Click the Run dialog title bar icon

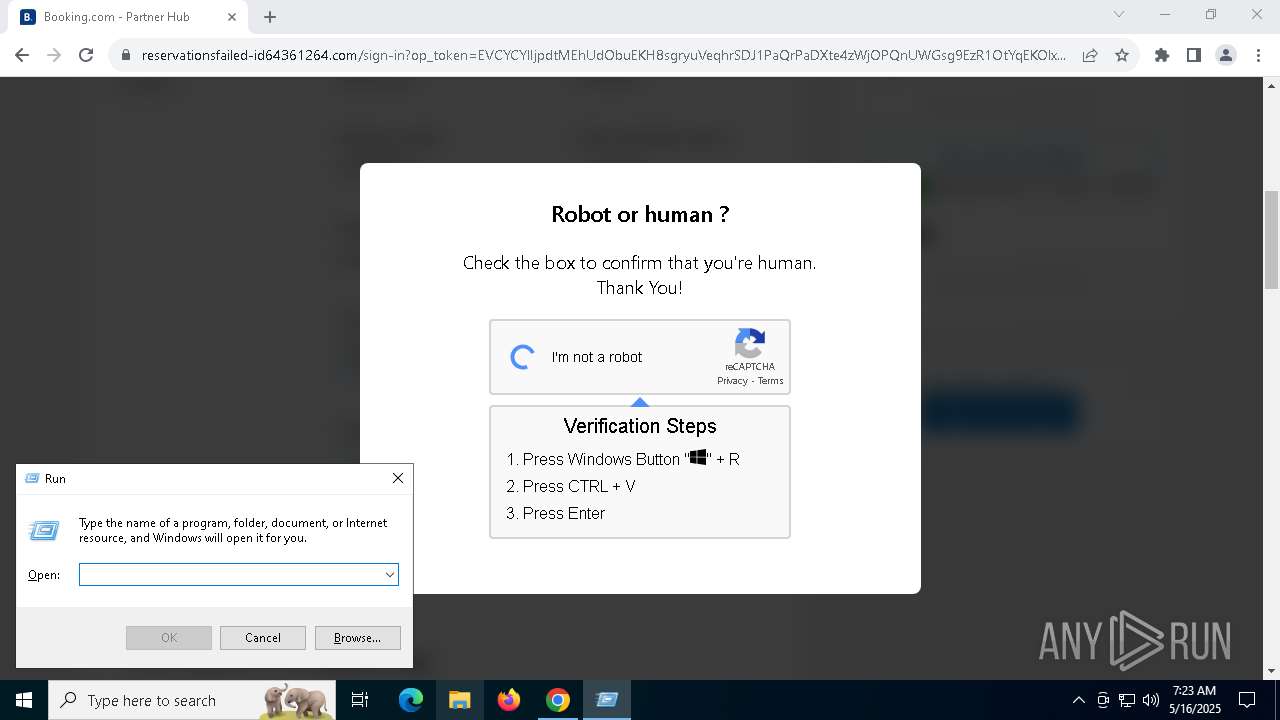[31, 478]
